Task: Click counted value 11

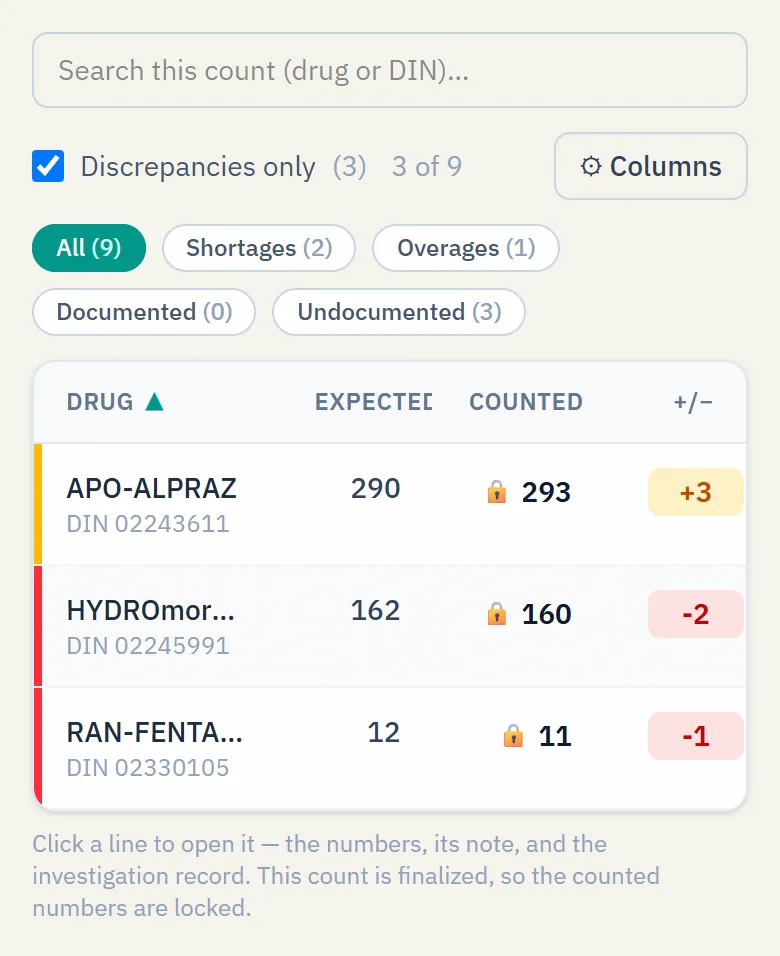Action: tap(555, 736)
